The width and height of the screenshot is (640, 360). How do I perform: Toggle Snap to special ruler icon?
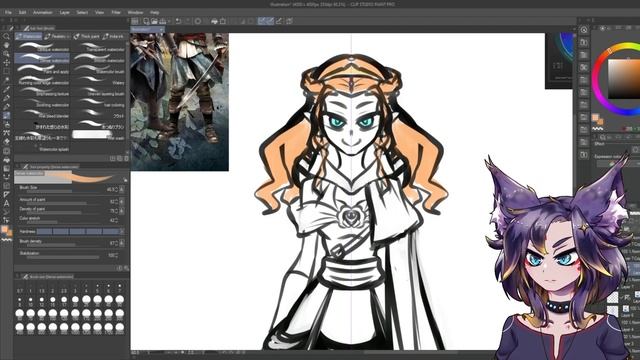coord(270,21)
